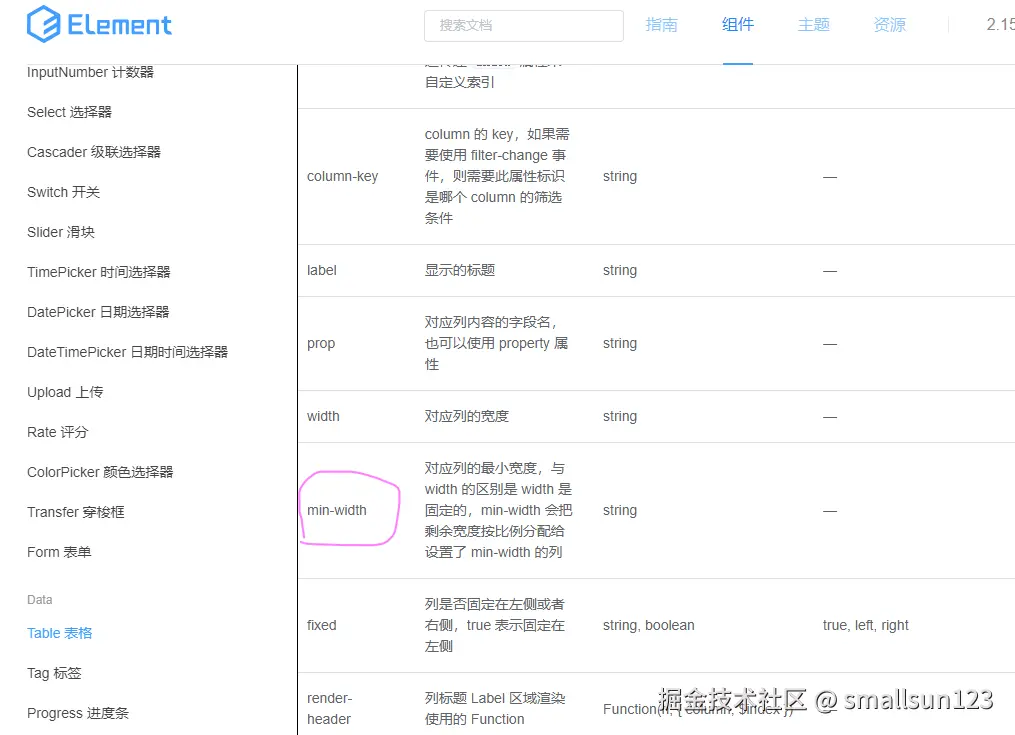Click the 对应列的宽度 description text

click(x=467, y=416)
